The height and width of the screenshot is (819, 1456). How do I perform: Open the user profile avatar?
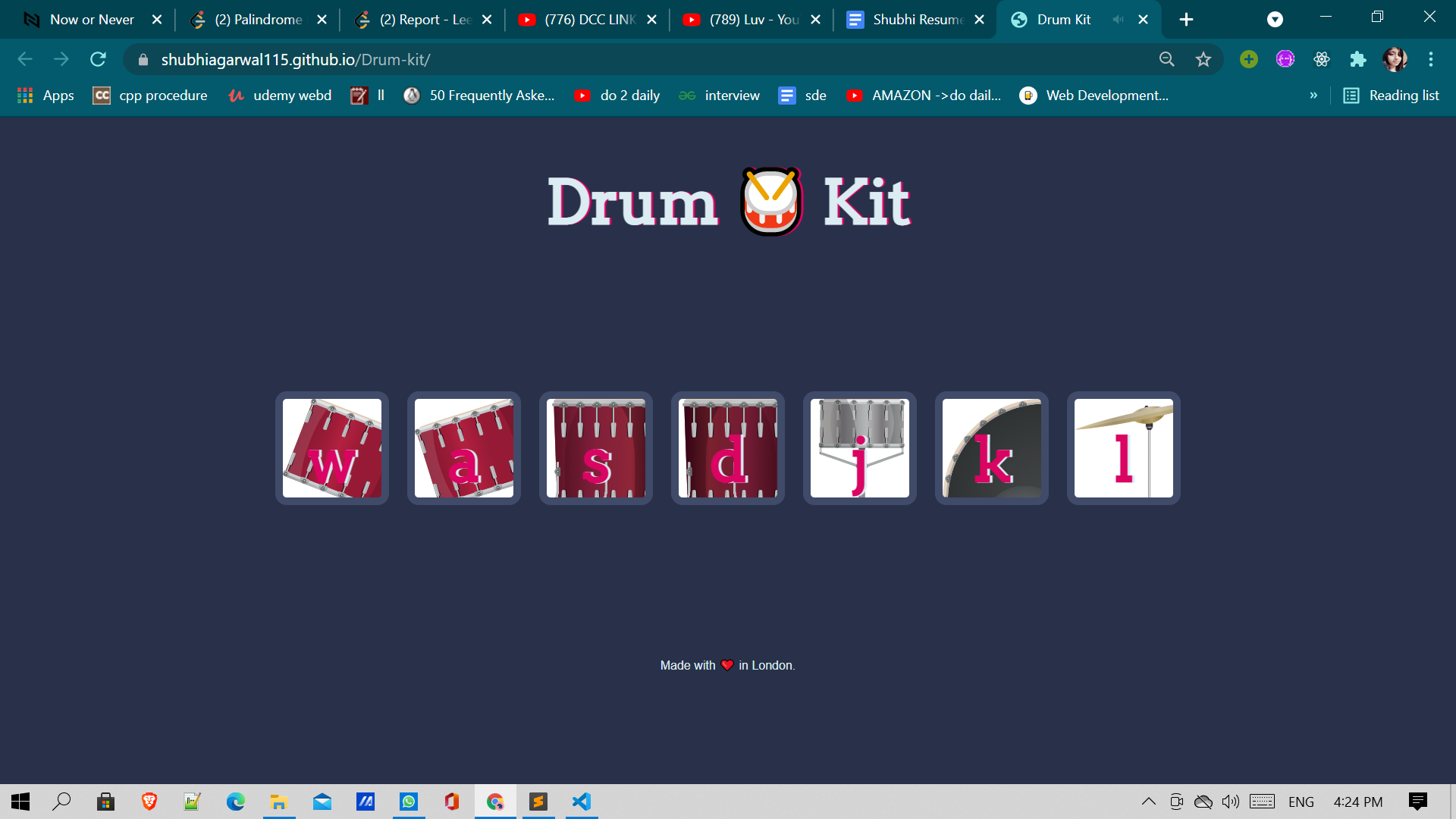1395,59
